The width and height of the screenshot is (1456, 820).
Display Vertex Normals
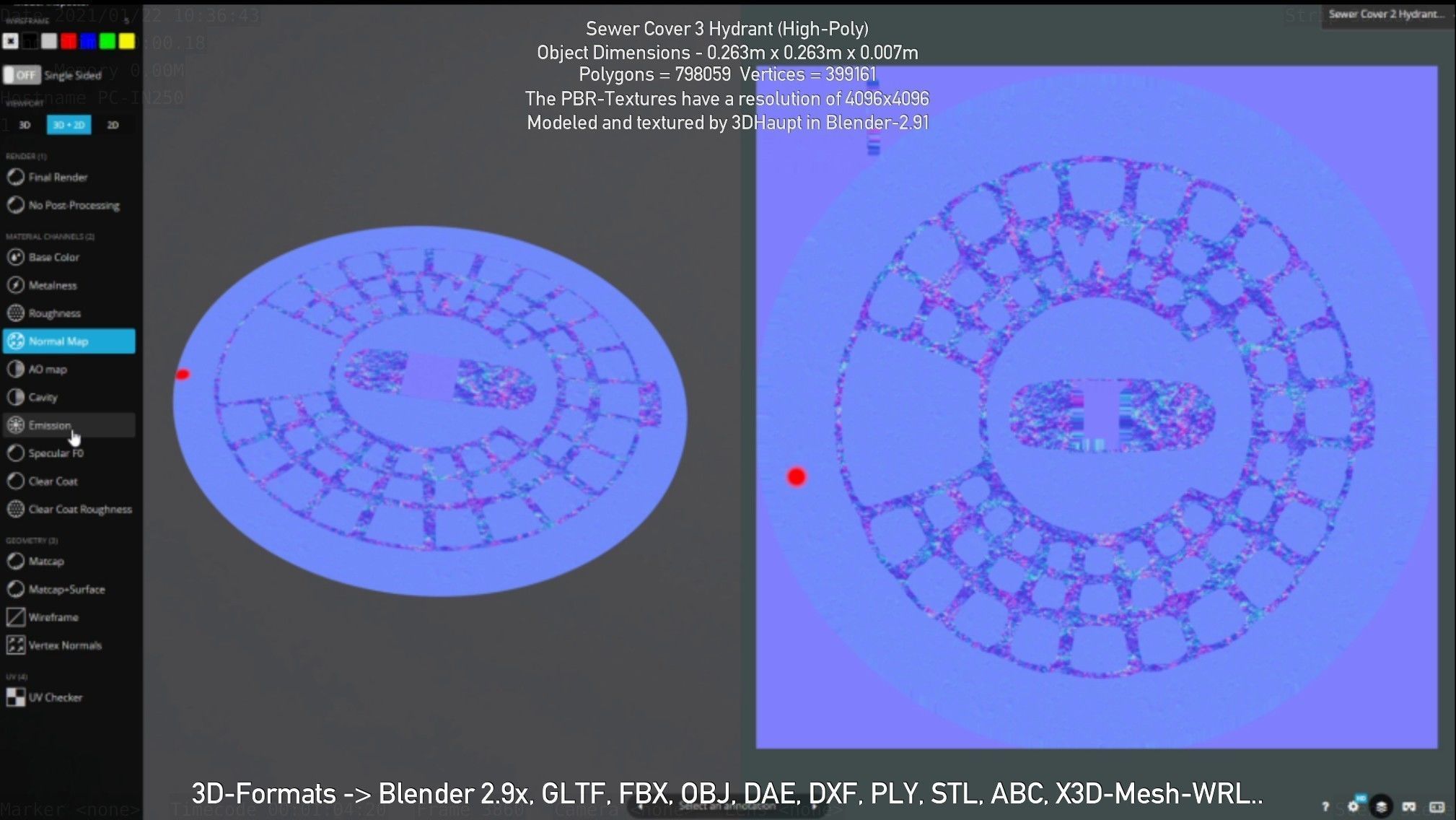point(54,645)
